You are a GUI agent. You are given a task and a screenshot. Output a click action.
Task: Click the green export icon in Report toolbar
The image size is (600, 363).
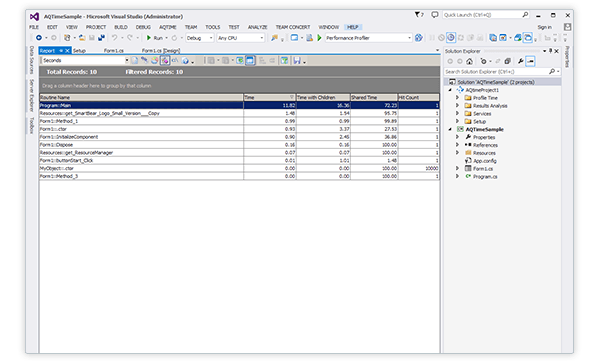click(x=240, y=60)
